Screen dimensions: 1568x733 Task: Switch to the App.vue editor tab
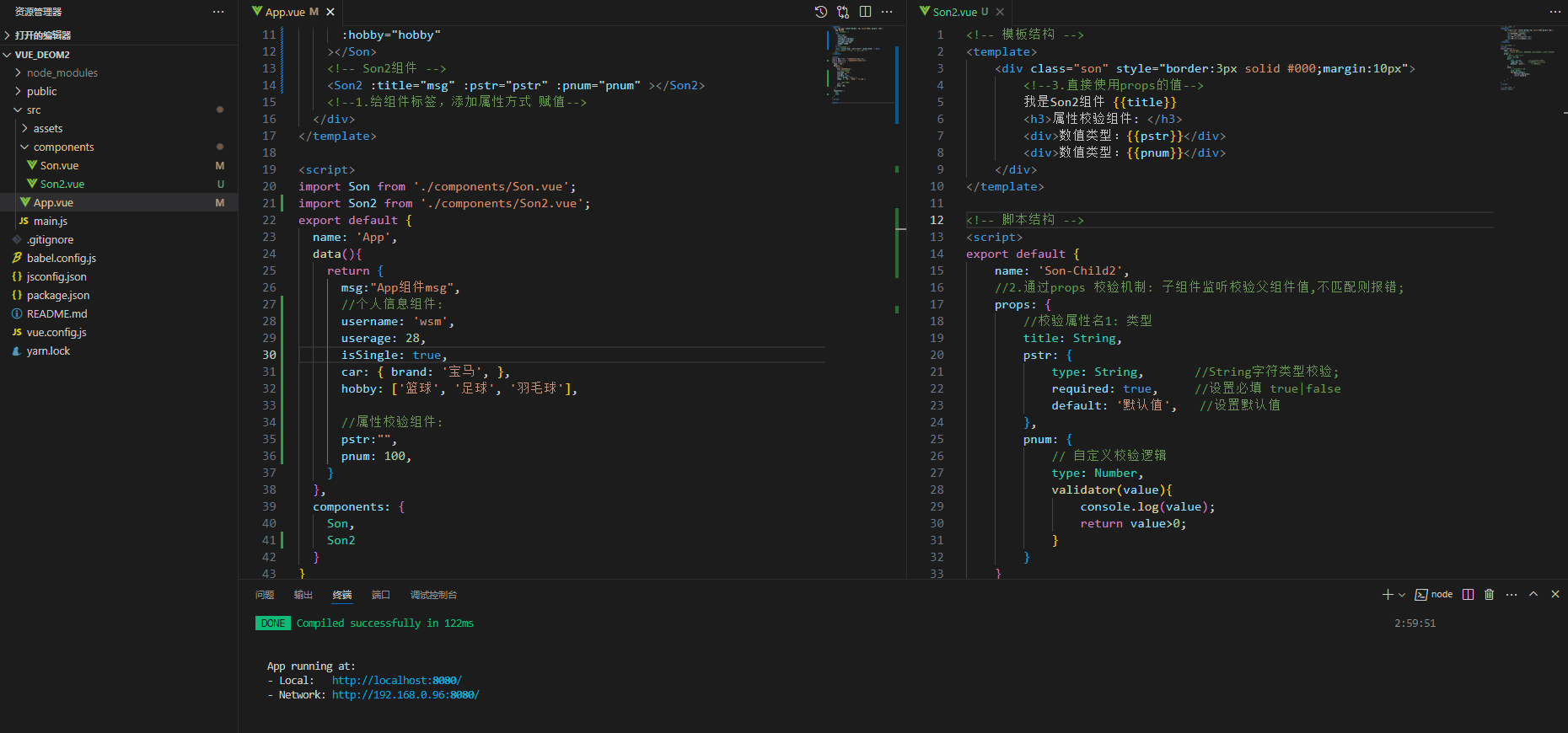pos(293,12)
